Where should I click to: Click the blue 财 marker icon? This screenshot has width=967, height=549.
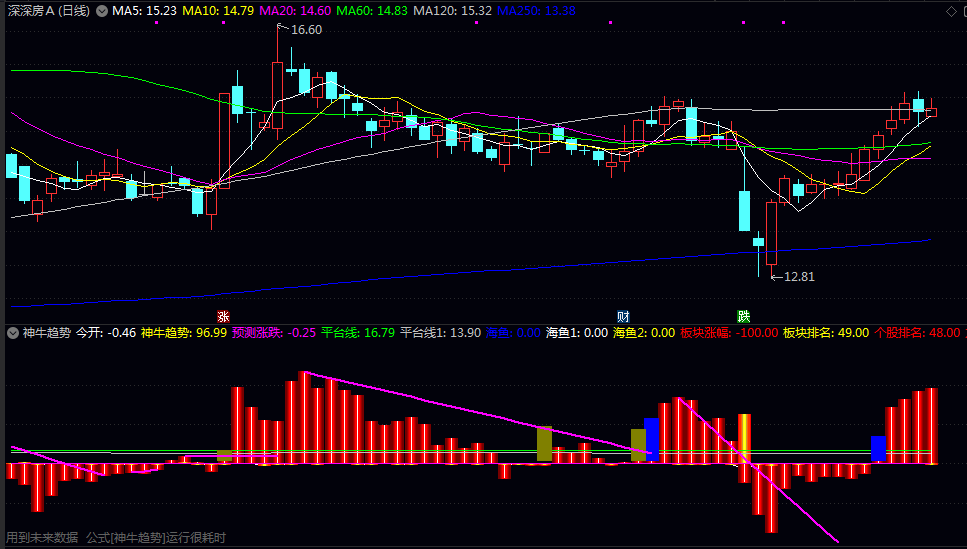(623, 316)
